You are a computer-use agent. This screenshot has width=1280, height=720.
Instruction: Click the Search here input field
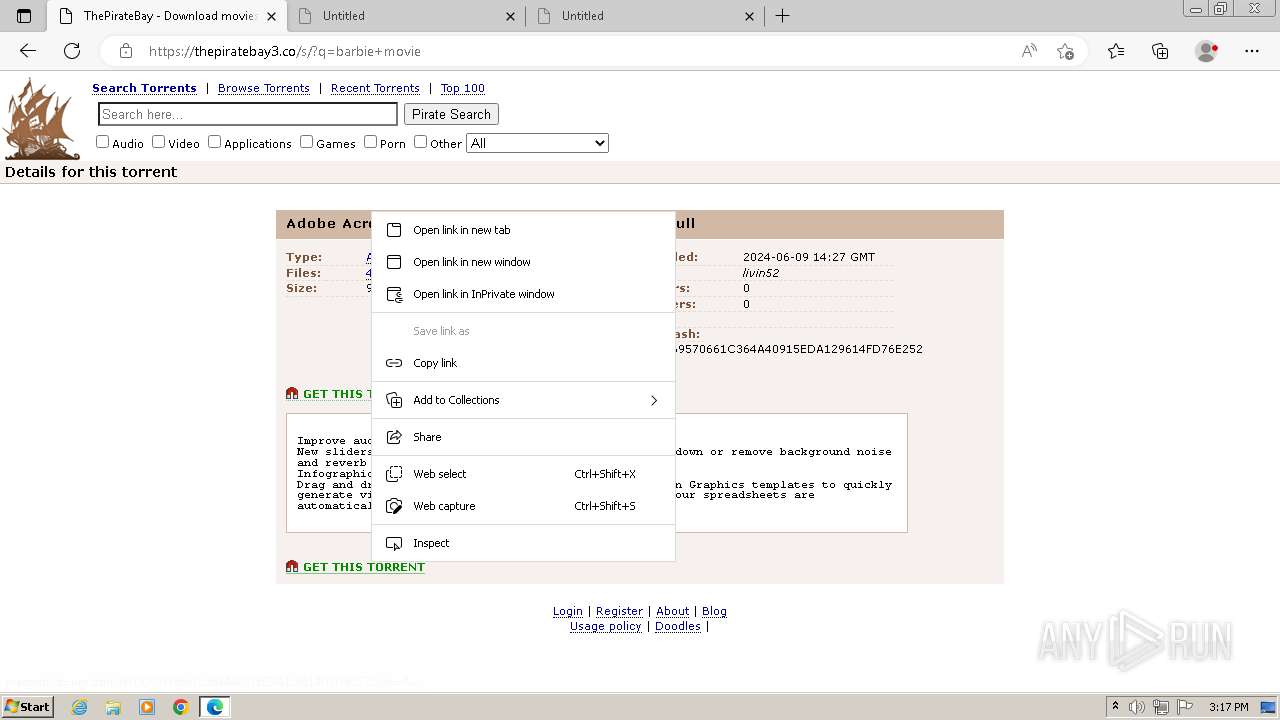[248, 114]
